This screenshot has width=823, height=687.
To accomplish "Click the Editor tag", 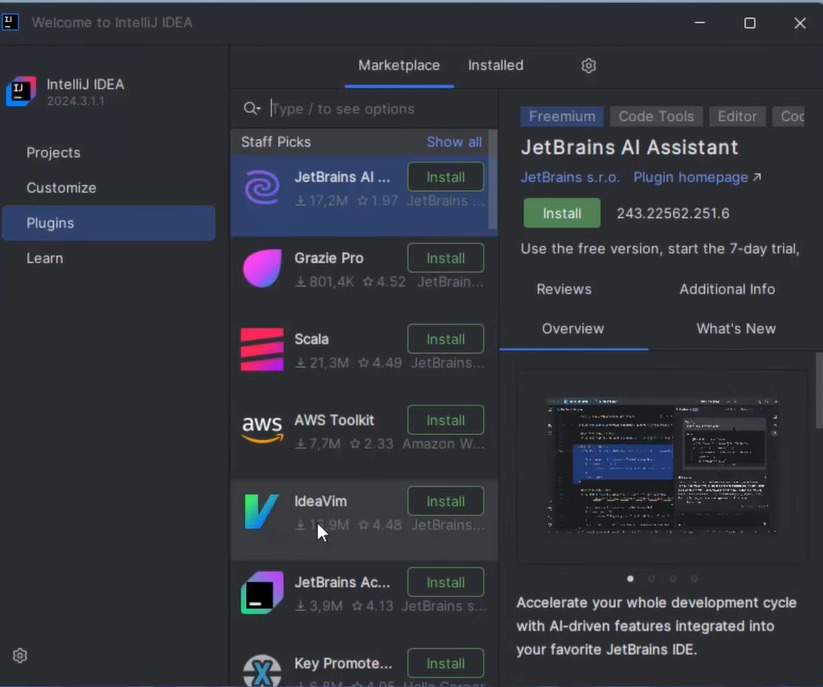I will [x=737, y=116].
